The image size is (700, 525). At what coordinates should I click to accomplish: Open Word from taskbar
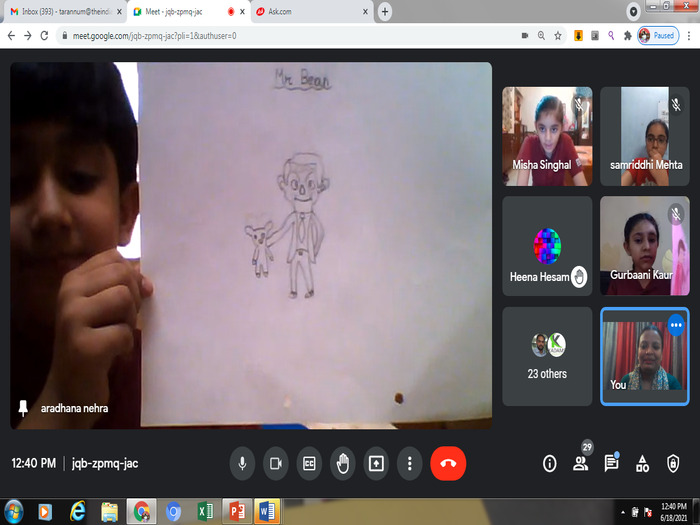click(267, 512)
